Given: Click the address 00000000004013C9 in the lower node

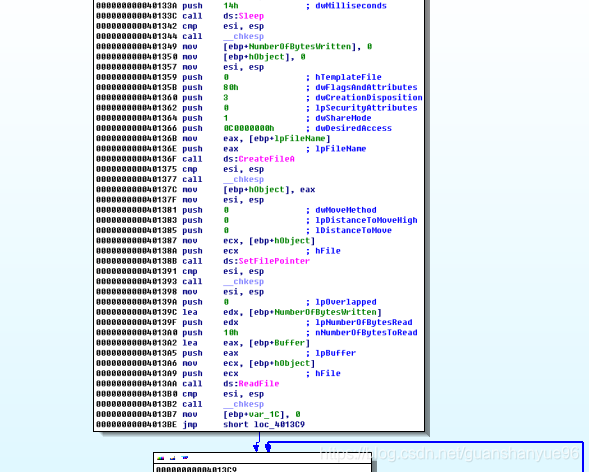Looking at the screenshot, I should pyautogui.click(x=196, y=469).
